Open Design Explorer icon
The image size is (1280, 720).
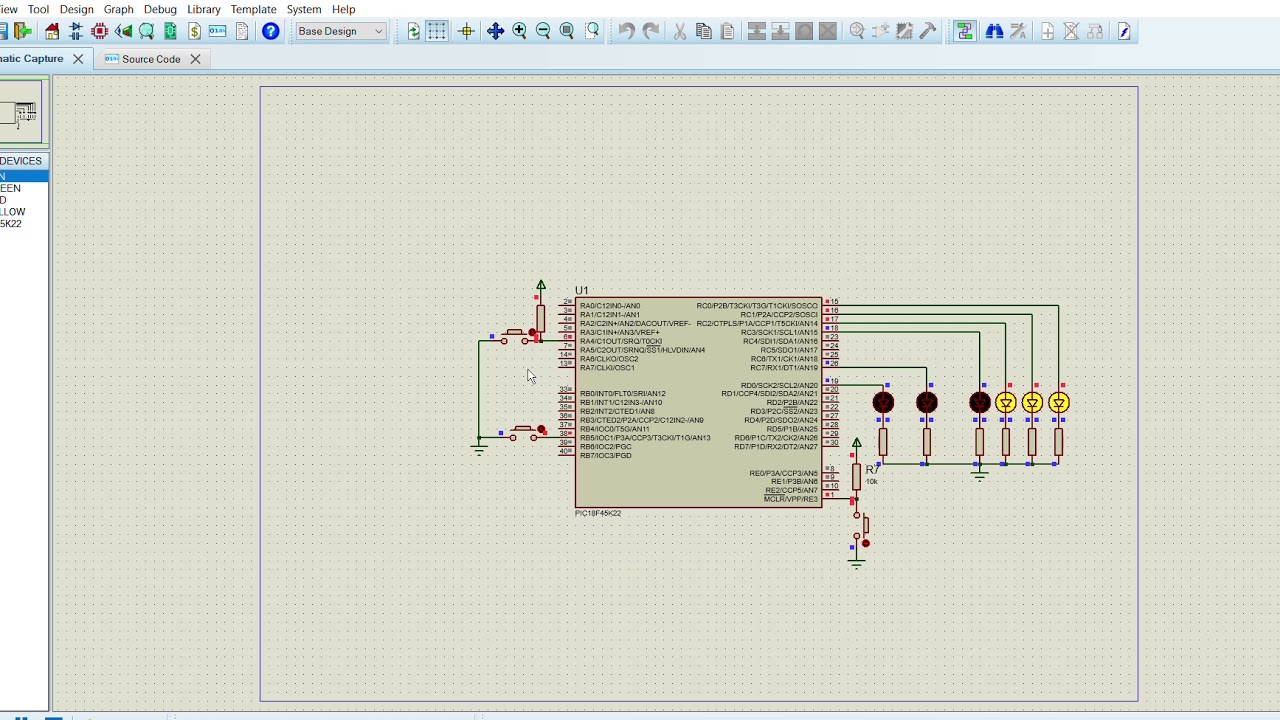(x=171, y=31)
